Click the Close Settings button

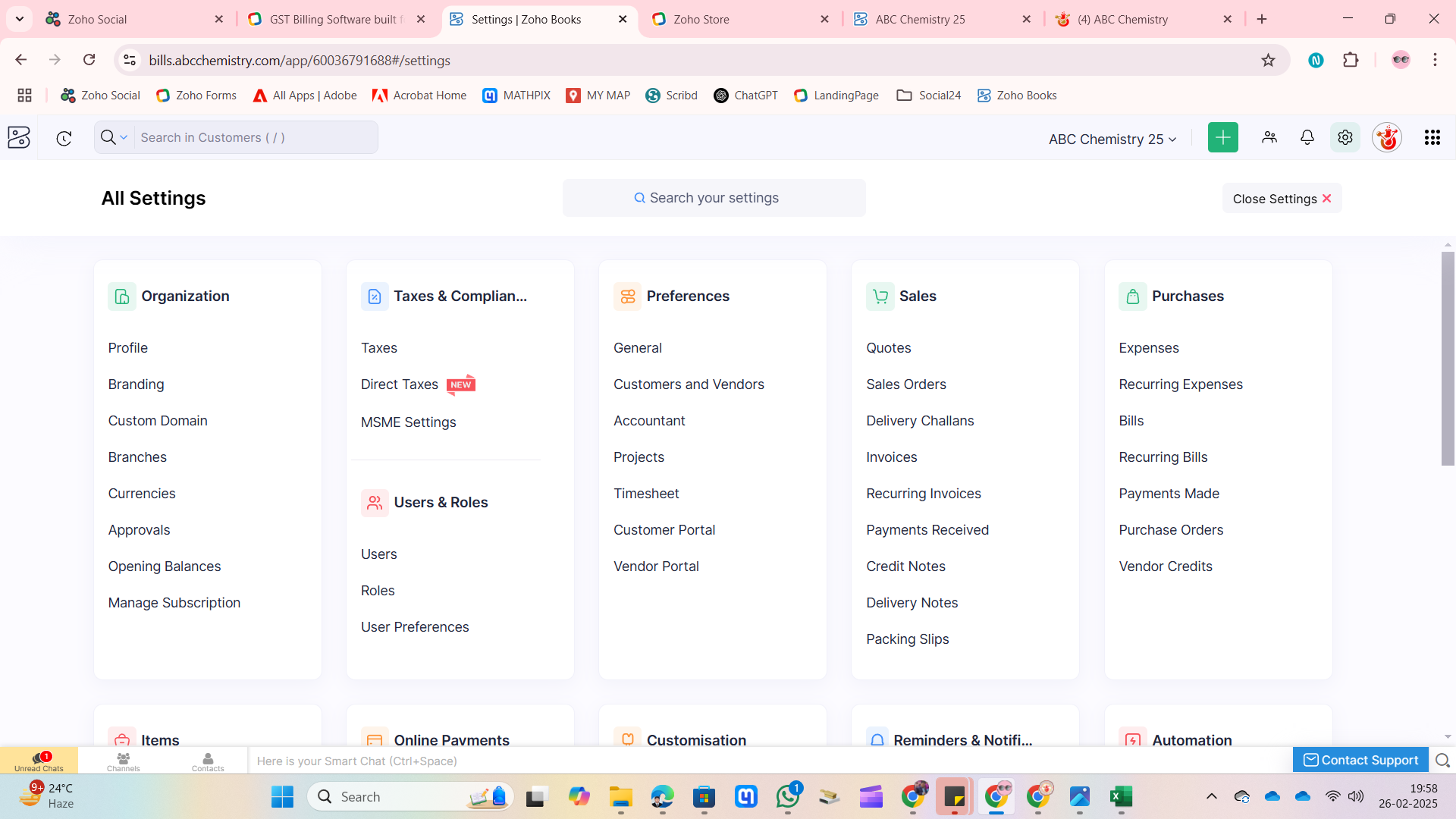pos(1281,199)
